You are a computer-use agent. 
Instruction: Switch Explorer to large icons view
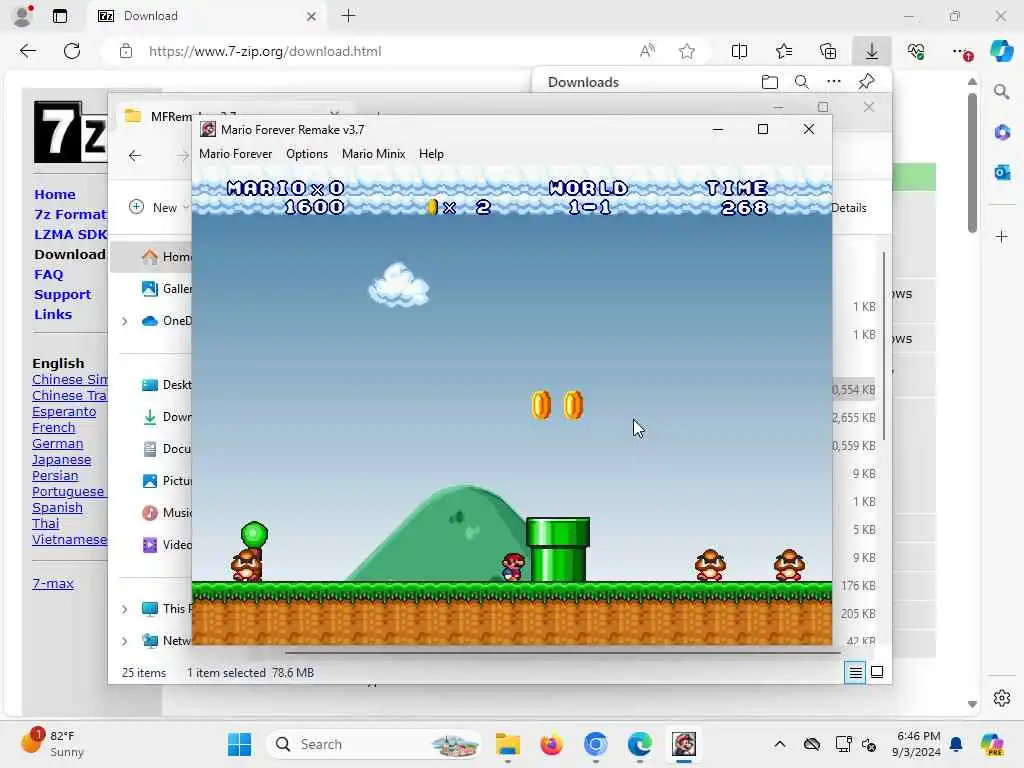pyautogui.click(x=877, y=672)
